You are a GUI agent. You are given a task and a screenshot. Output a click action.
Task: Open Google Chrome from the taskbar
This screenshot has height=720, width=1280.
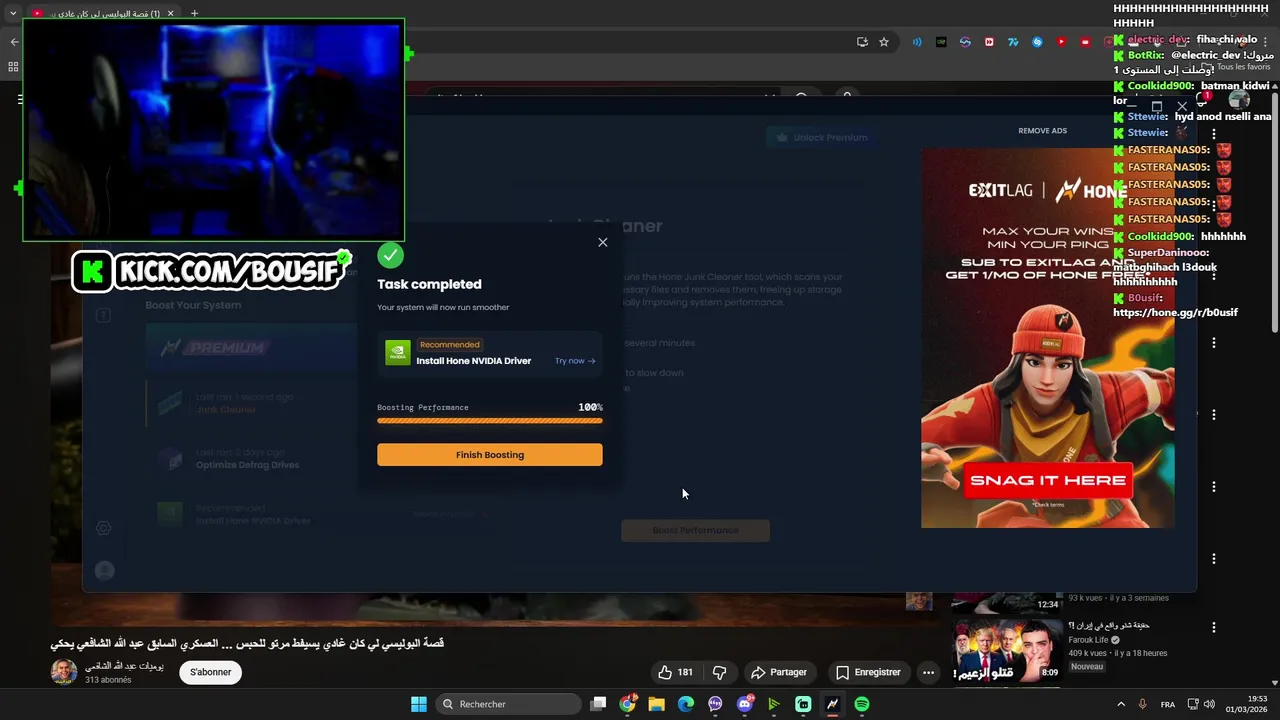[x=627, y=704]
